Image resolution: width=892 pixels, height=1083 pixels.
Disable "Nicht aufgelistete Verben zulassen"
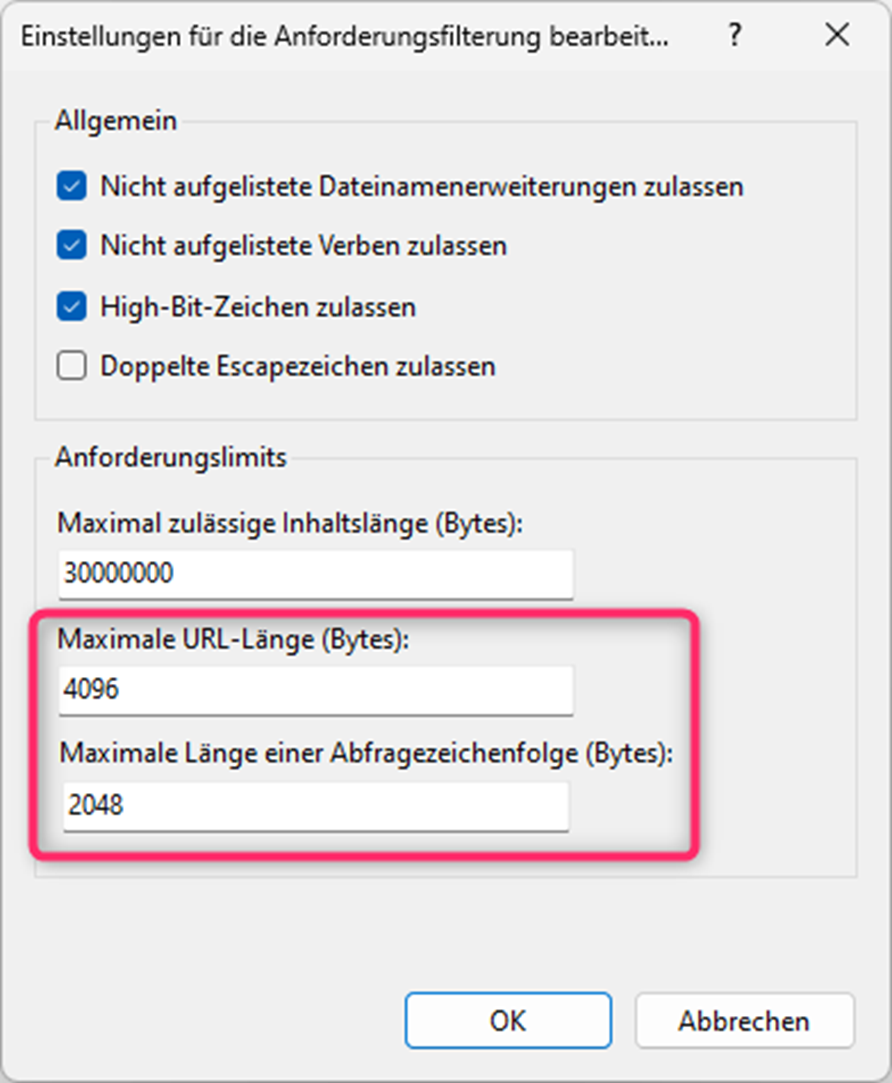pos(71,246)
